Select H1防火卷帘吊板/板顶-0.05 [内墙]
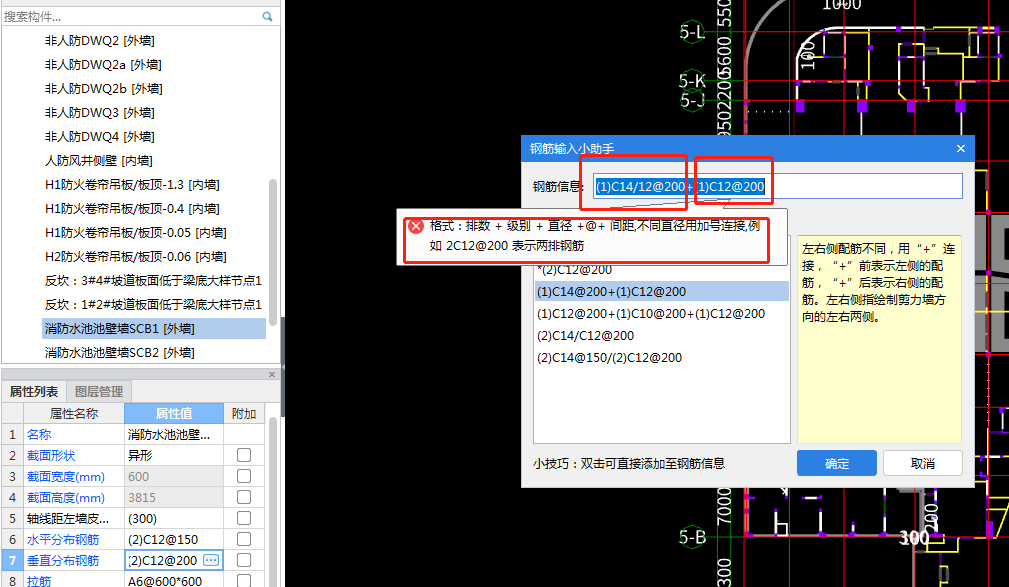 [x=135, y=232]
